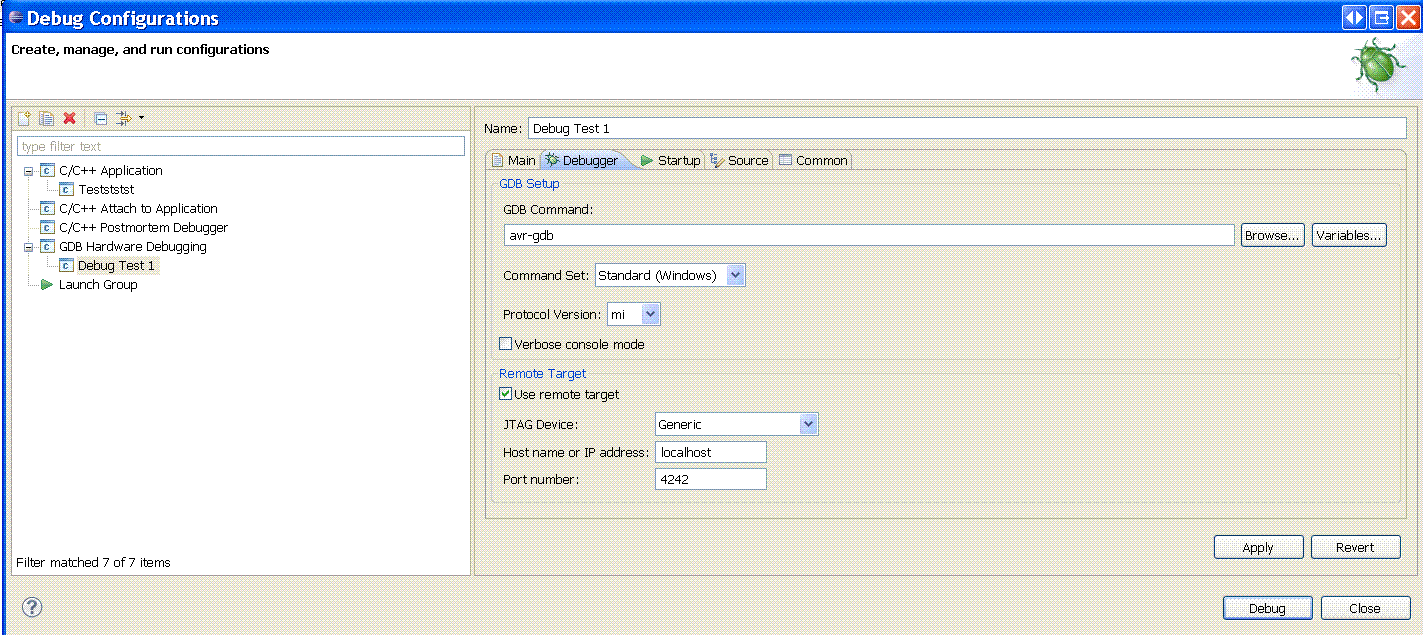
Task: Click the GDB Command field
Action: click(869, 235)
